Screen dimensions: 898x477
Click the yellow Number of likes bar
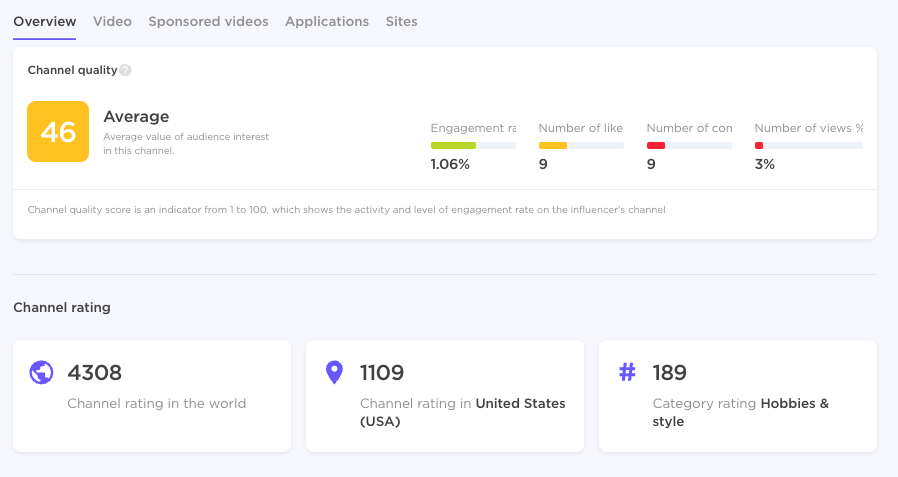pos(581,146)
